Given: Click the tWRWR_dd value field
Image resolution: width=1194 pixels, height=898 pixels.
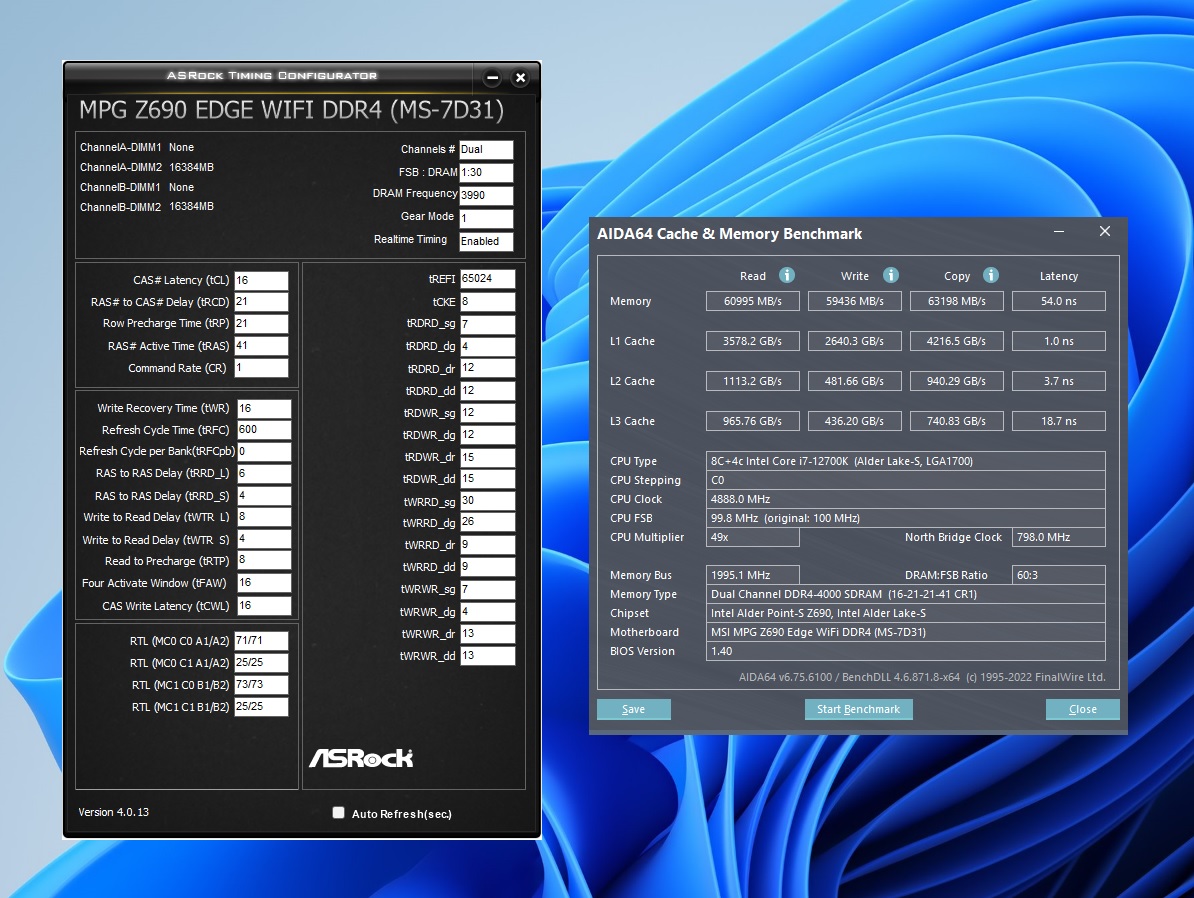Looking at the screenshot, I should coord(487,656).
